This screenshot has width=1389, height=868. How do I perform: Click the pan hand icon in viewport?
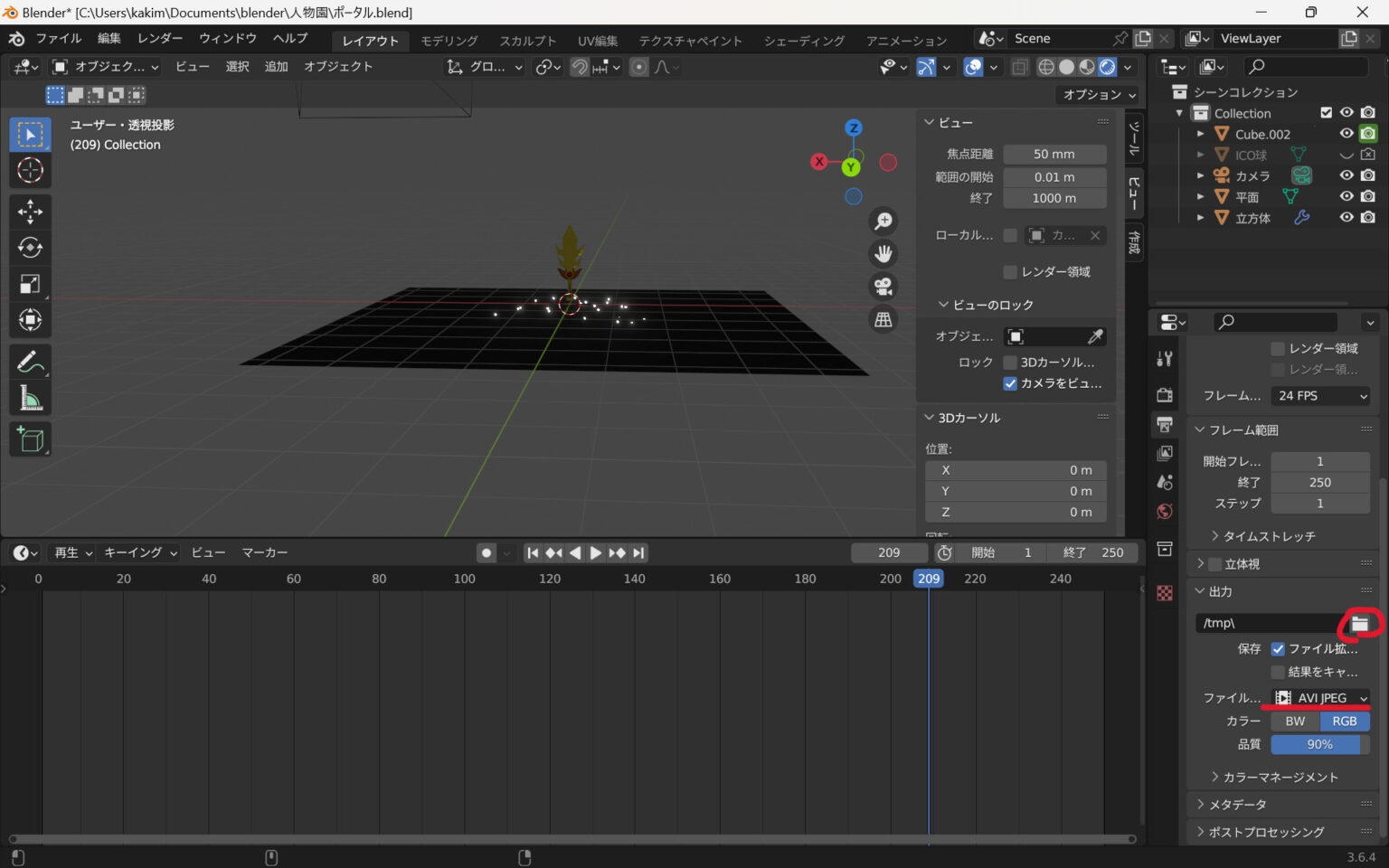pyautogui.click(x=883, y=254)
